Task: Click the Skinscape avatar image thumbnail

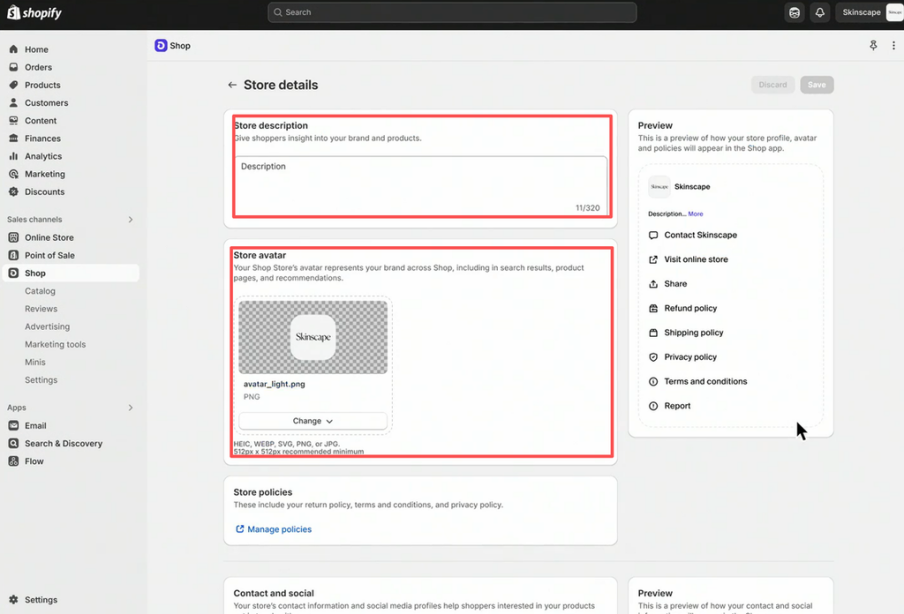Action: 313,338
